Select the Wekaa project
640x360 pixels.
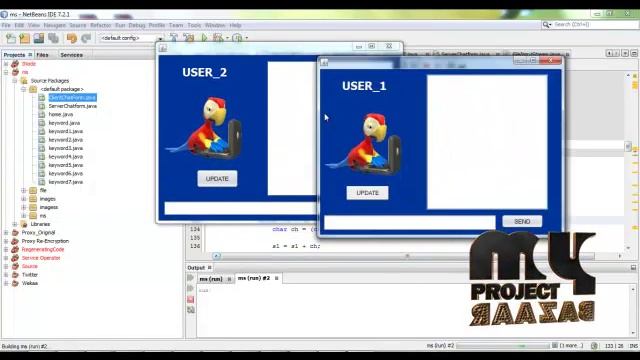[30, 283]
